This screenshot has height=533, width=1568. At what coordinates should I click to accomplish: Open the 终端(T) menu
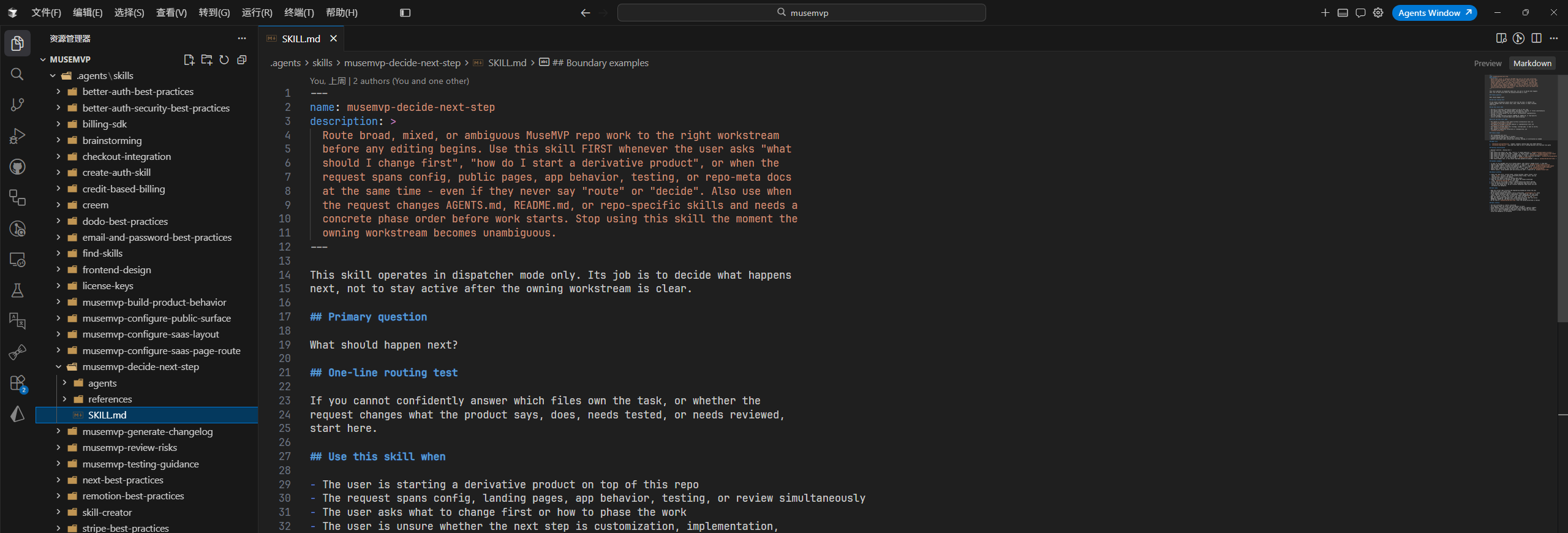coord(299,13)
